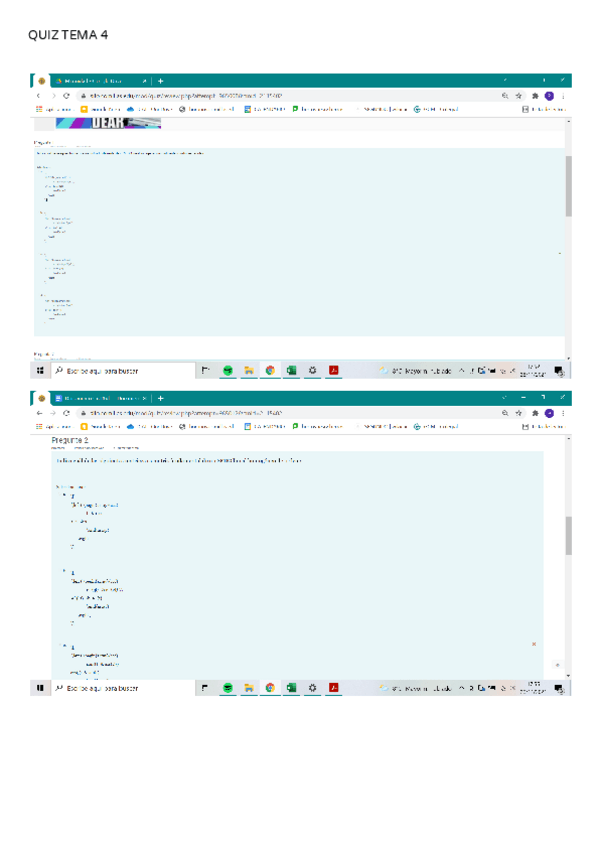Open Settings gear from the upper taskbar
This screenshot has height=848, width=600.
pyautogui.click(x=312, y=370)
